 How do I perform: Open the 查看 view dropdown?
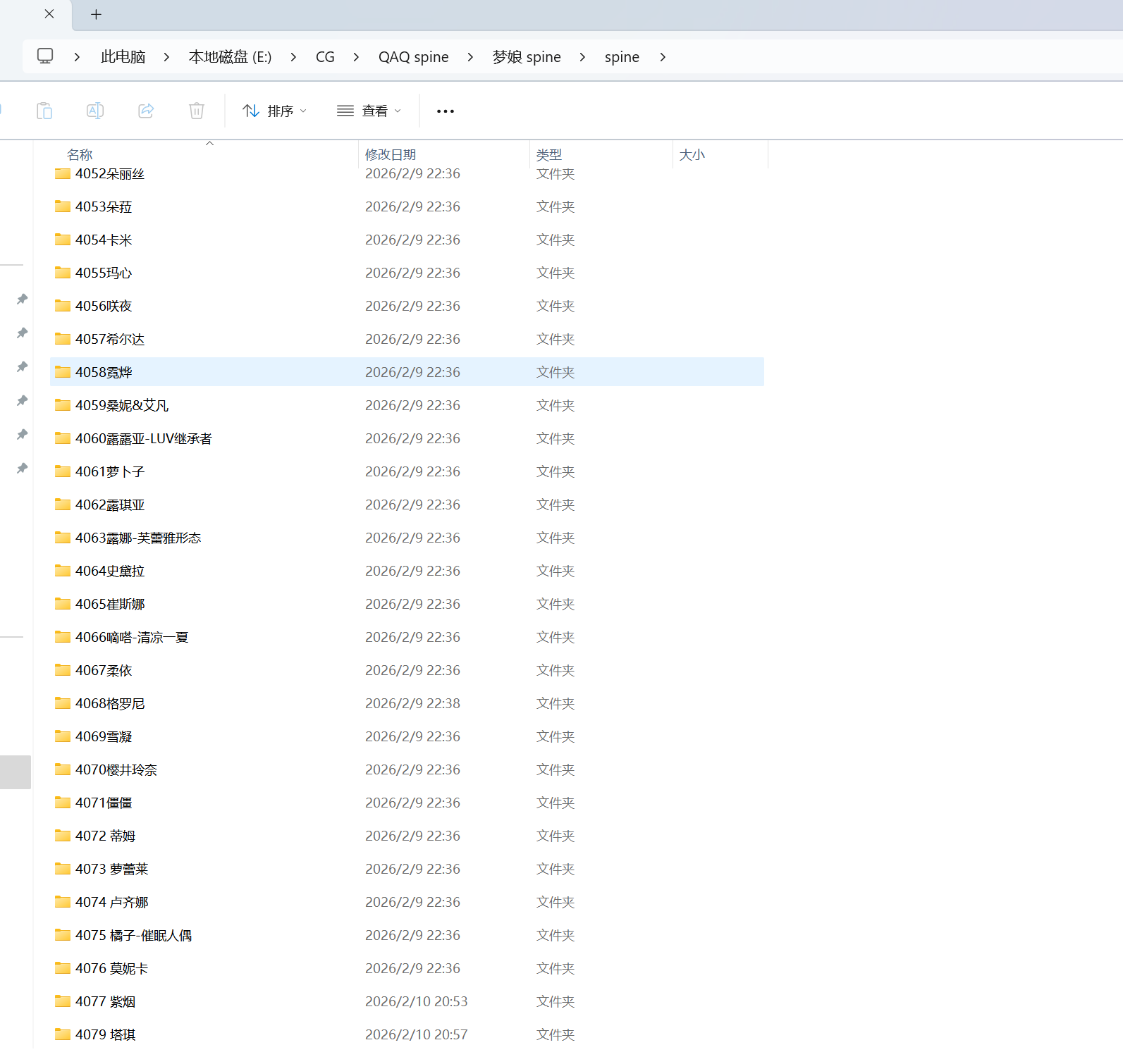click(x=369, y=111)
